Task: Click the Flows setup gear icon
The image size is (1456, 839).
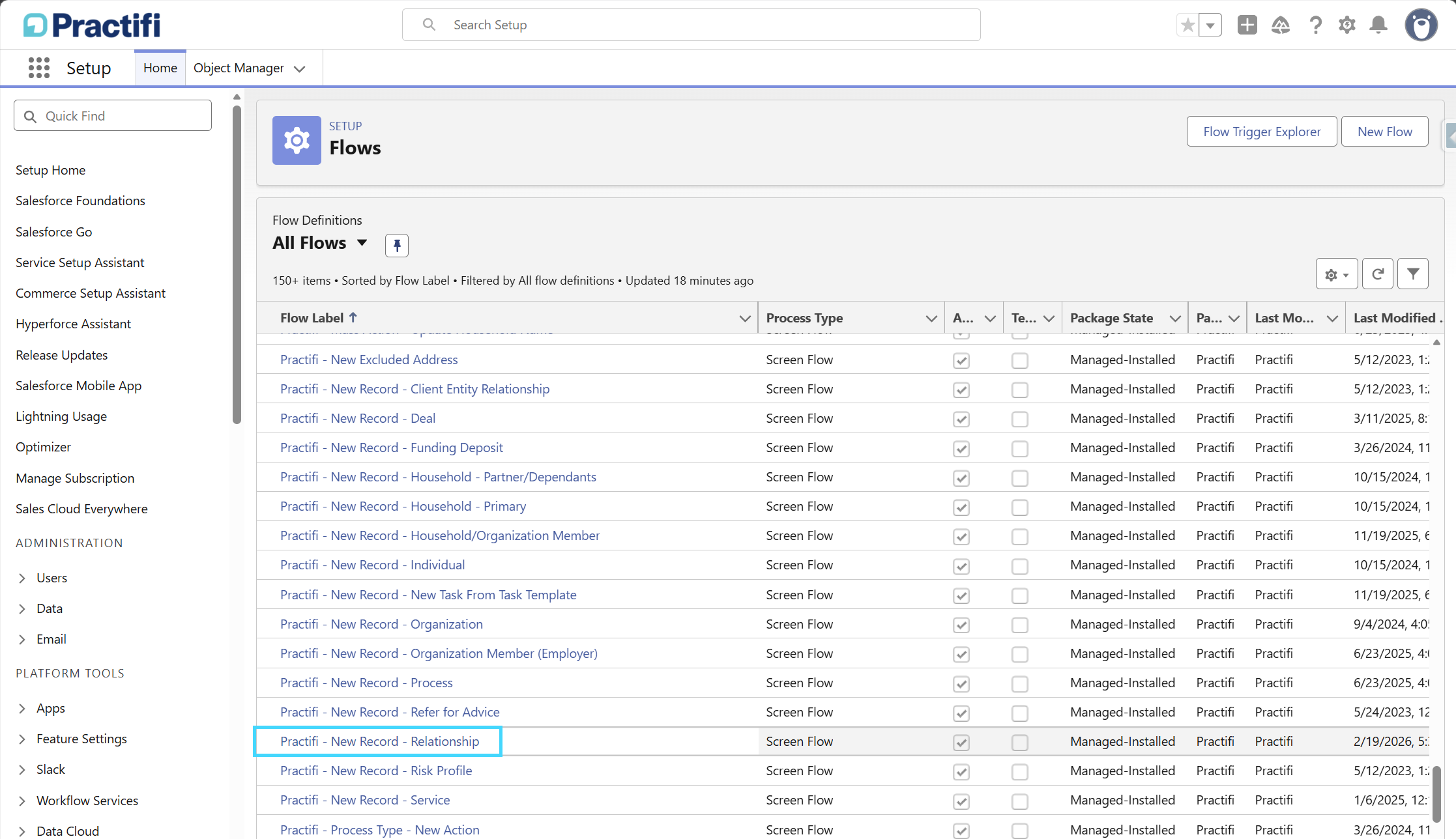Action: coord(297,140)
